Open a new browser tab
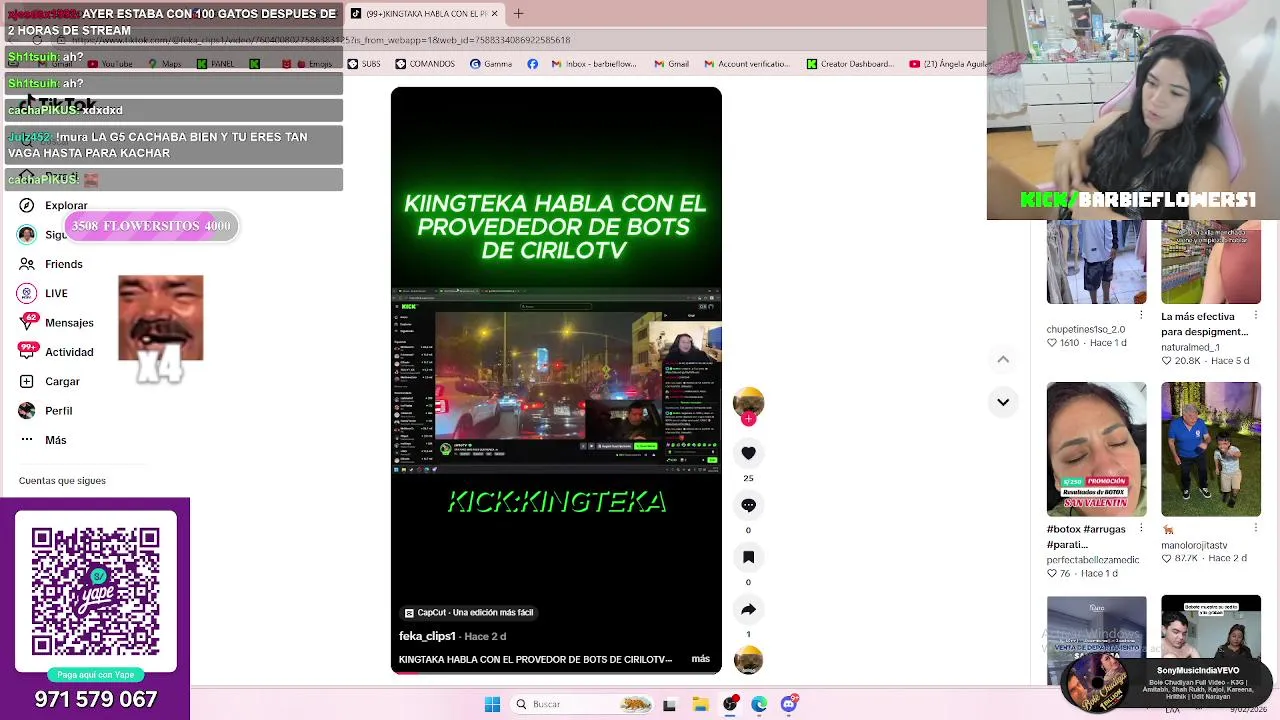 click(518, 13)
